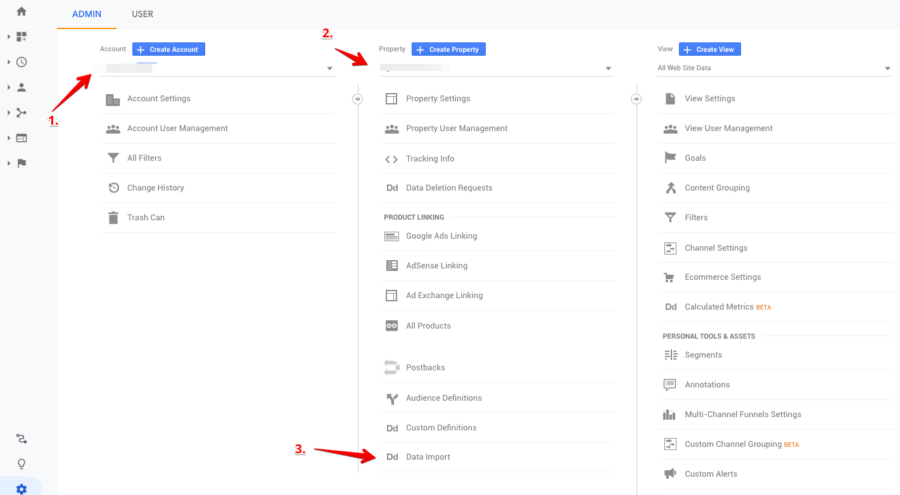Click the Create Property button
Viewport: 900px width, 495px height.
click(x=448, y=49)
